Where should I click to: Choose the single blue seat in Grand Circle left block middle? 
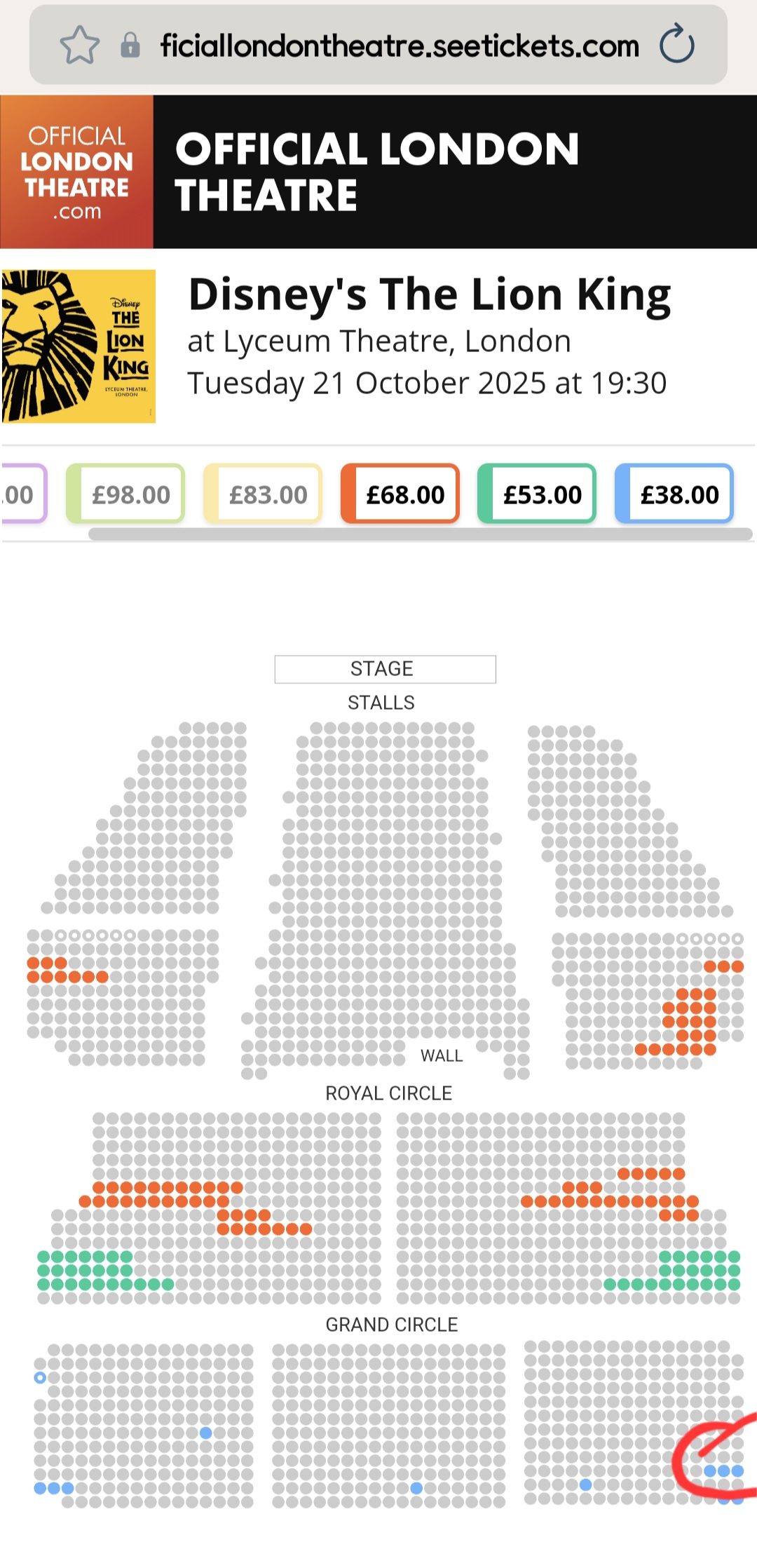click(205, 1433)
